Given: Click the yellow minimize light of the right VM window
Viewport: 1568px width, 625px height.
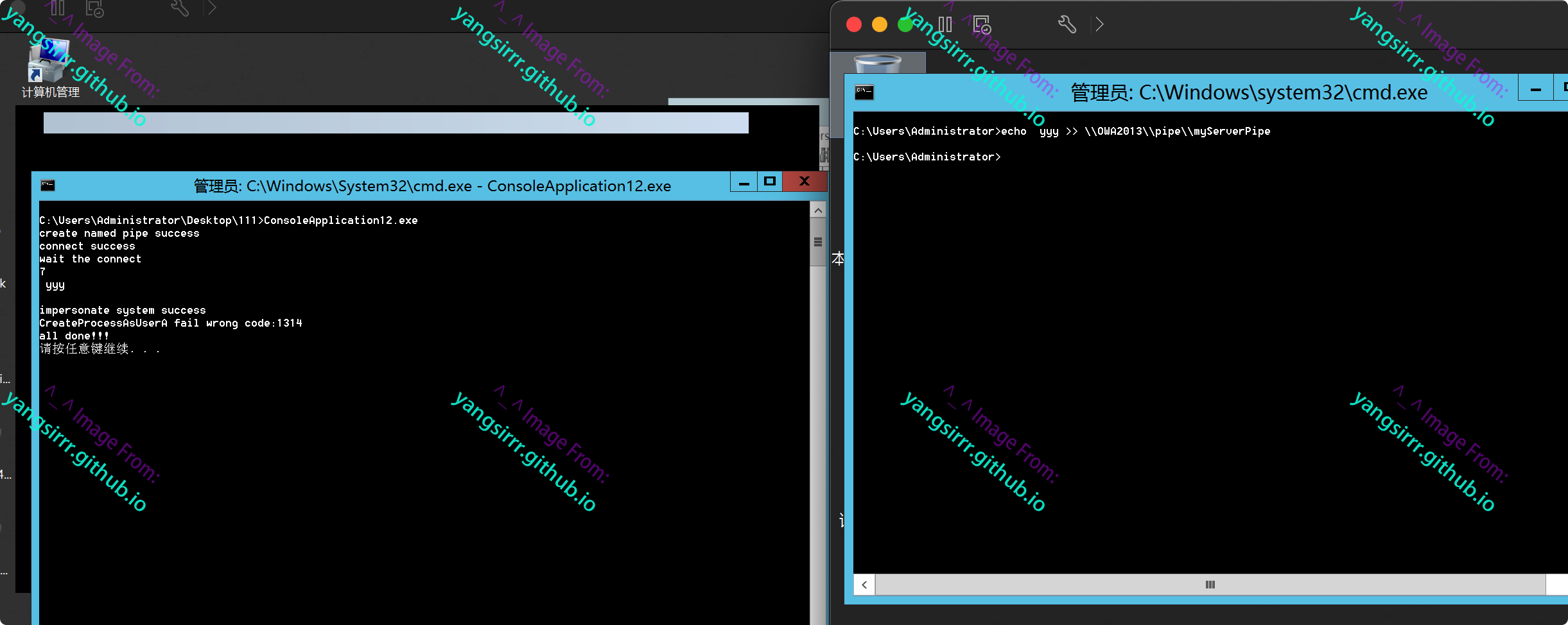Looking at the screenshot, I should 880,24.
